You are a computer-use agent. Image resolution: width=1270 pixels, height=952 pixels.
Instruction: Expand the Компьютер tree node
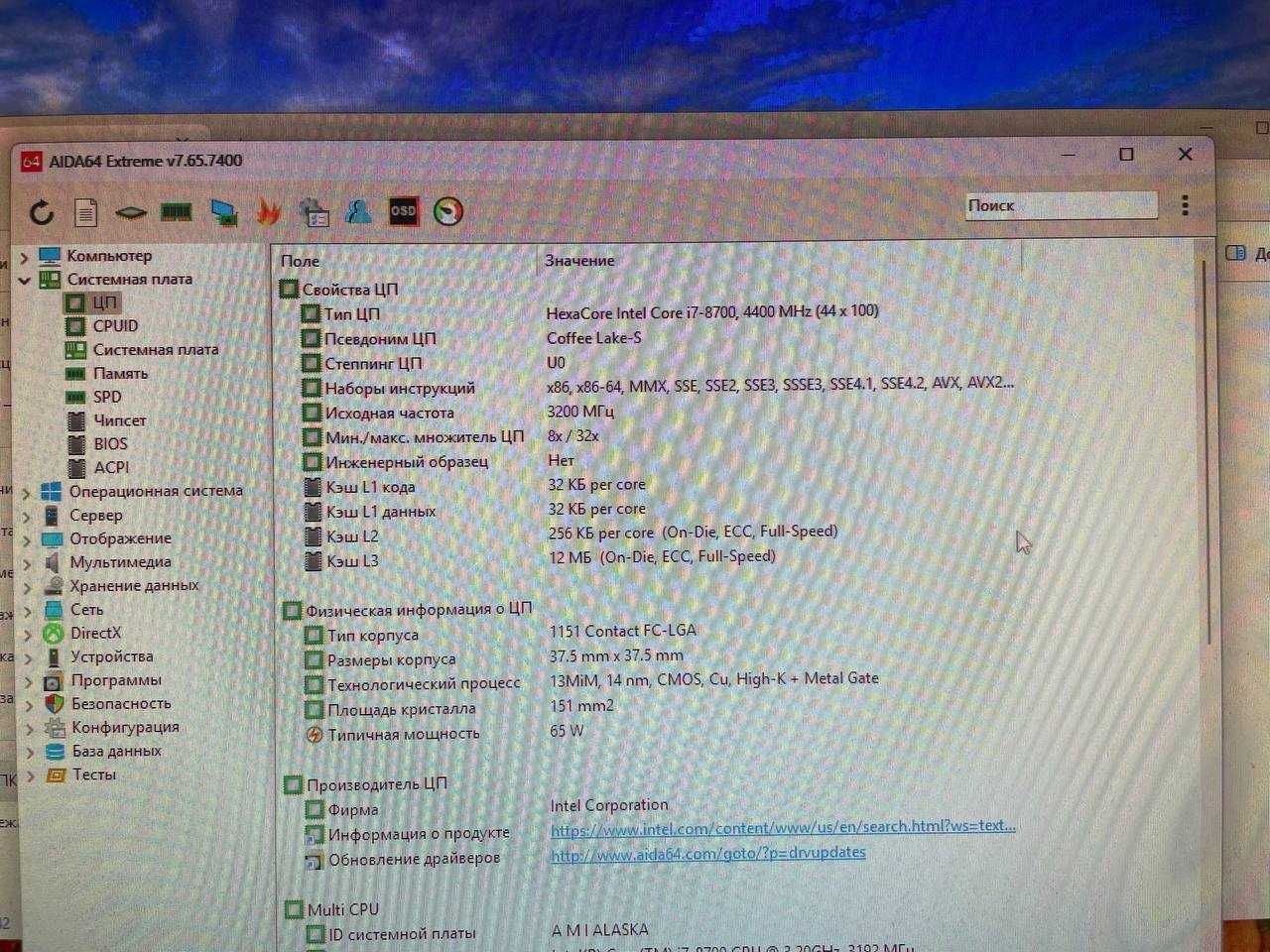25,257
